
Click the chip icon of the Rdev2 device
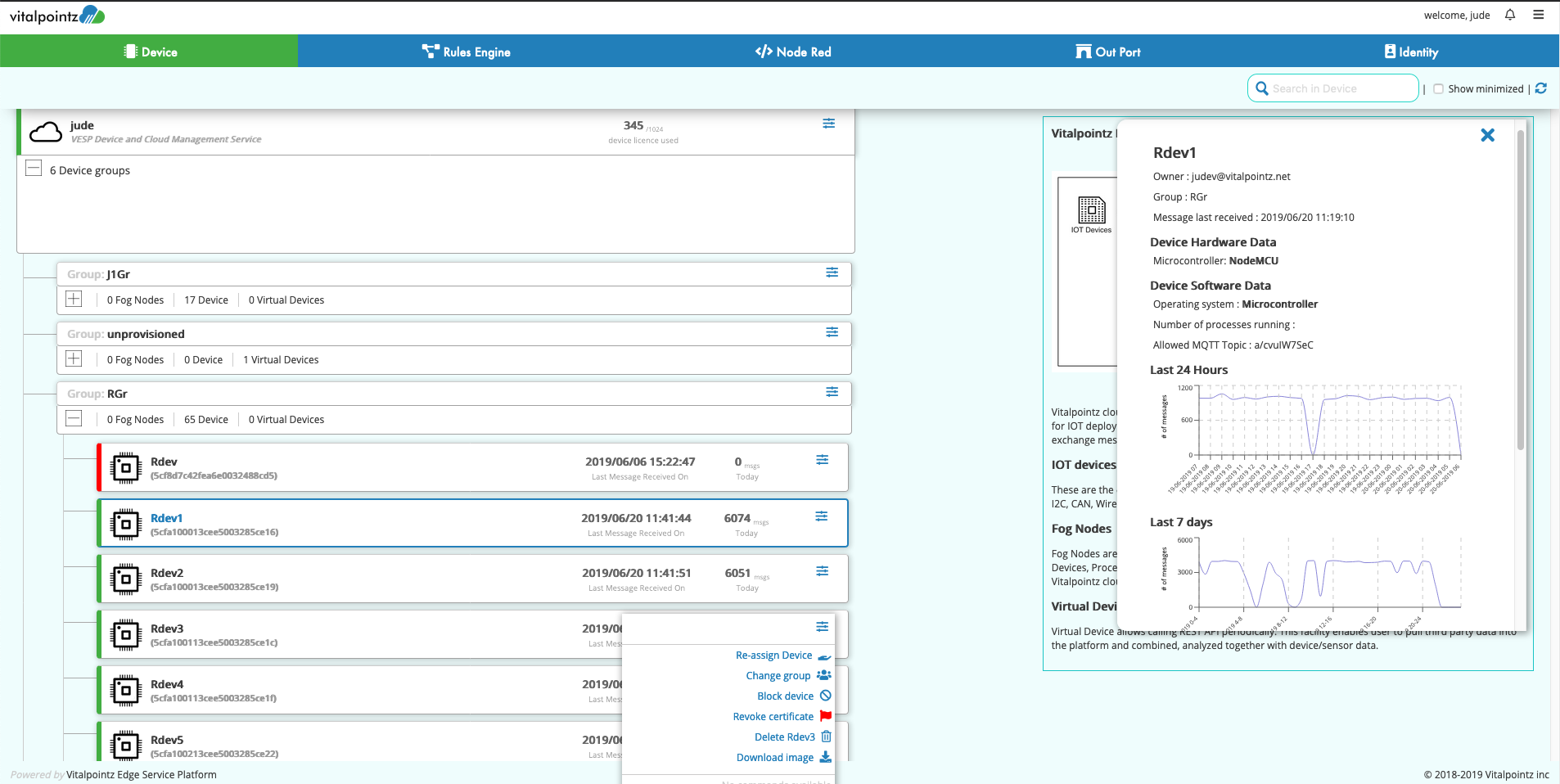126,579
